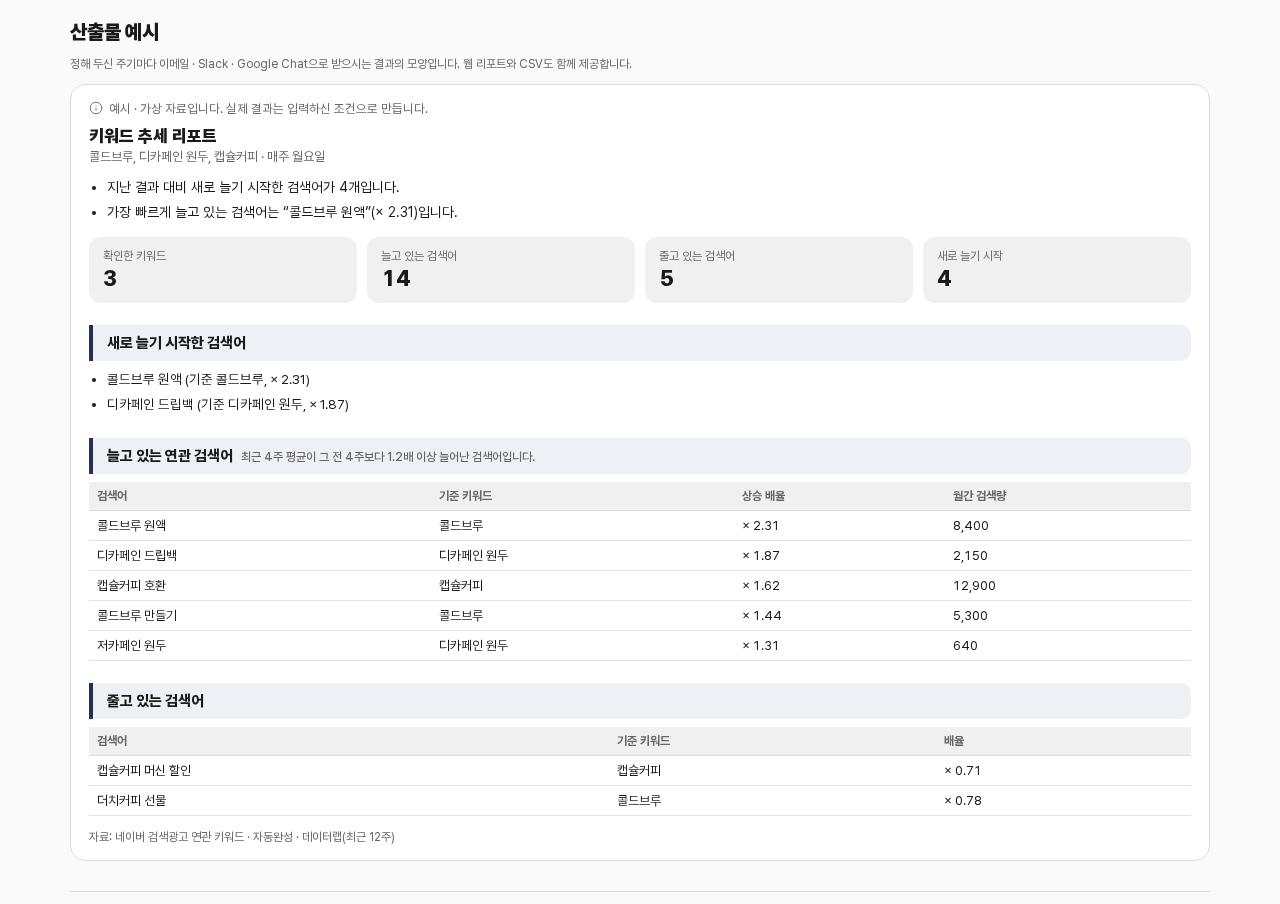Click the '월간 검색량' column header

980,496
